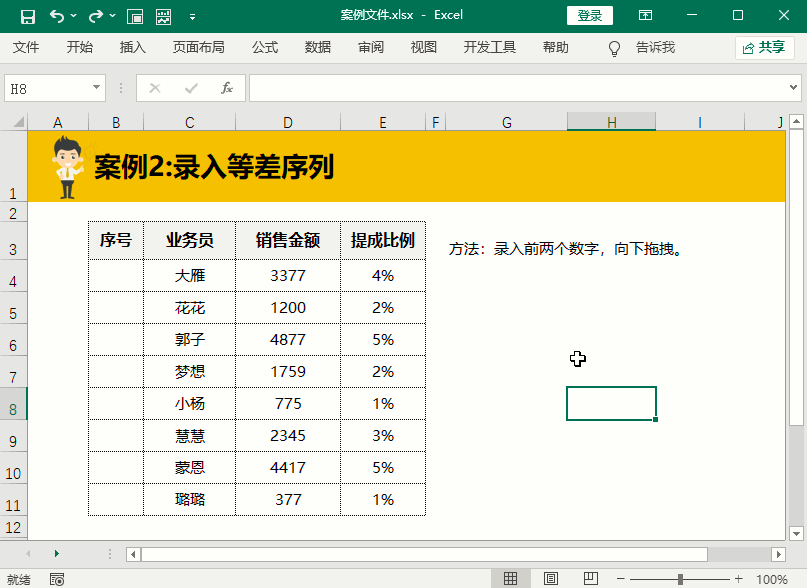Screen dimensions: 807x588
Task: Click the lightbulb 告诉我 icon
Action: point(615,48)
